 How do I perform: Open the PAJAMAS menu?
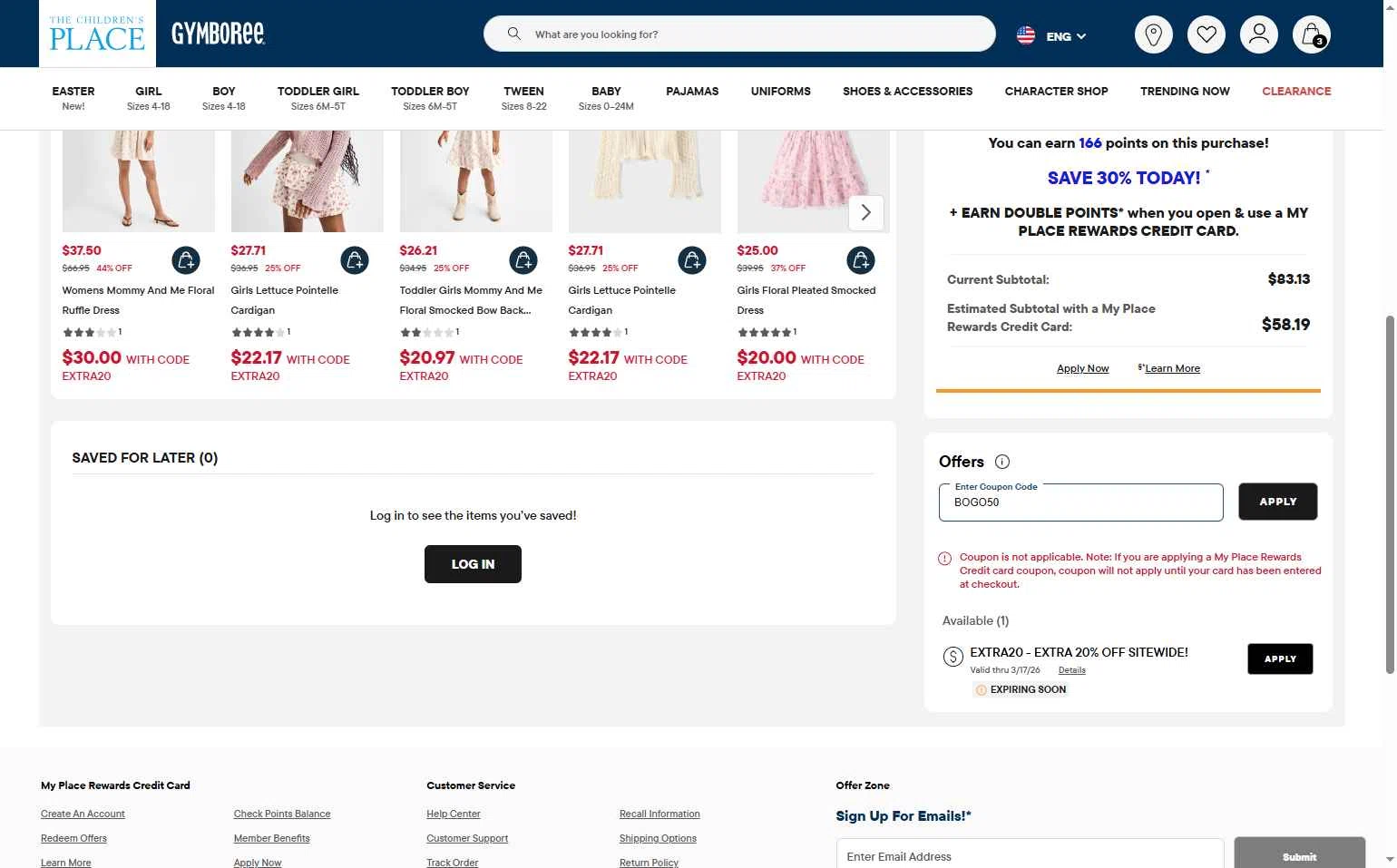(692, 91)
